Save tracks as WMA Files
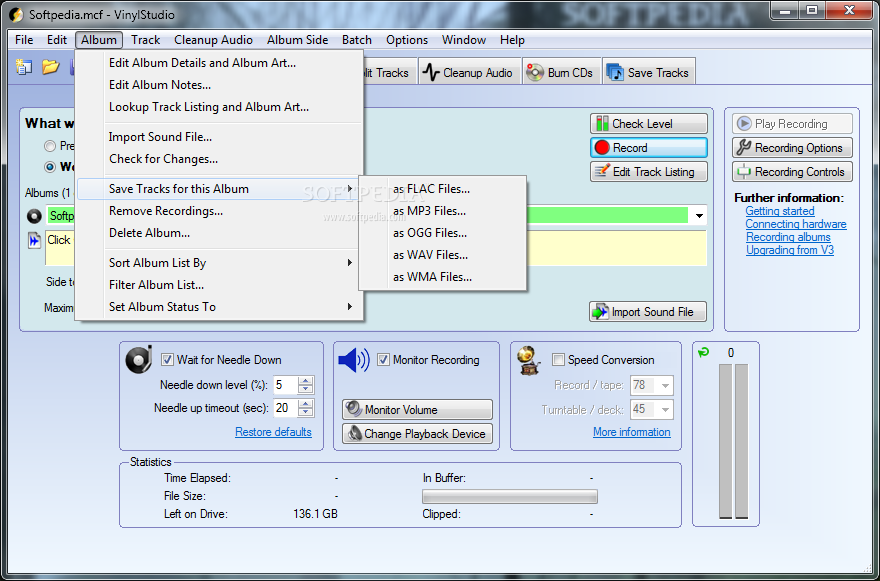Viewport: 880px width, 581px height. pos(443,277)
